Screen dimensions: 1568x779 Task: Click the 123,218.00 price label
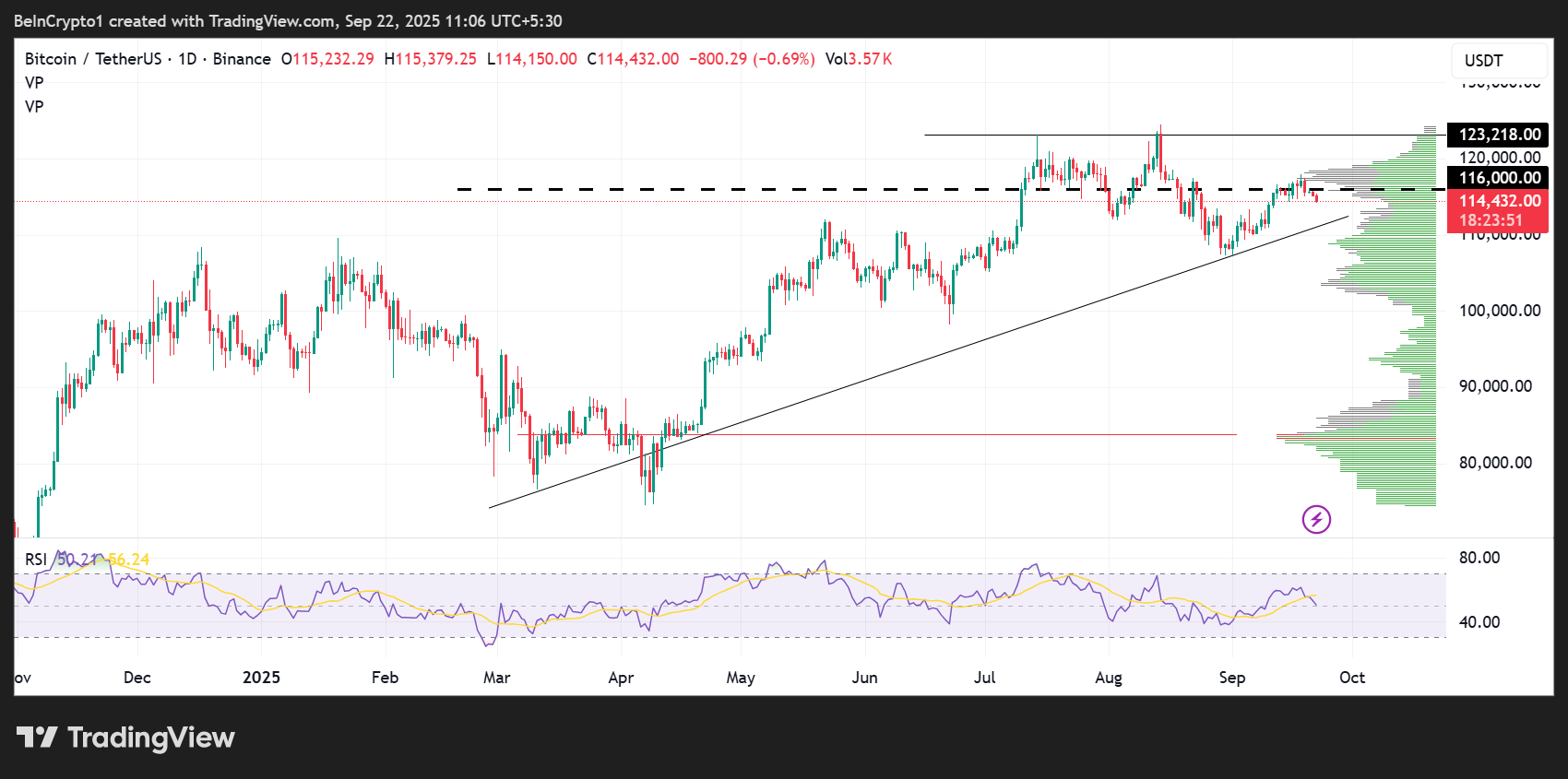click(1499, 135)
